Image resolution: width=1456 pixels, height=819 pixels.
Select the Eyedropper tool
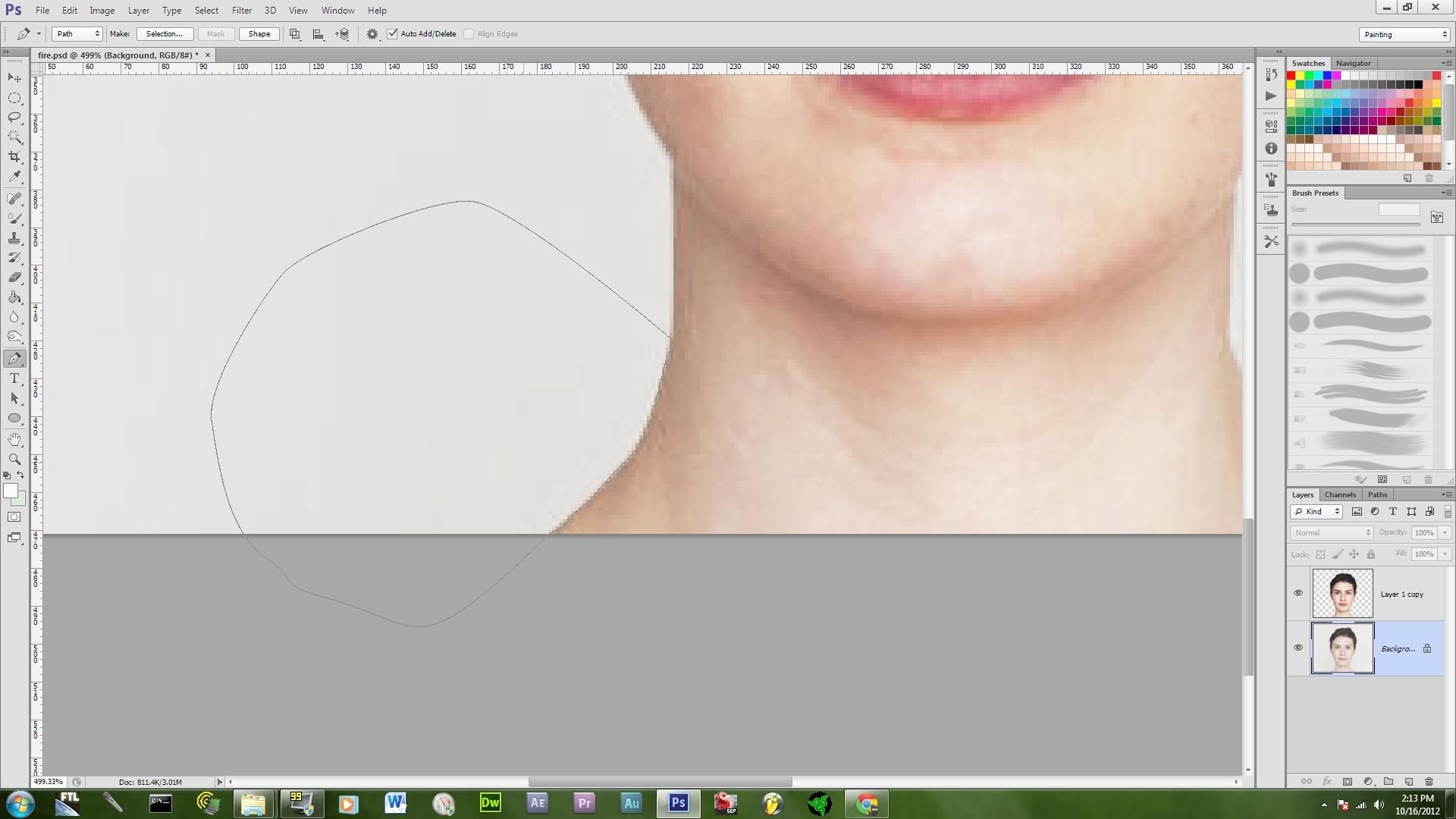(x=14, y=177)
